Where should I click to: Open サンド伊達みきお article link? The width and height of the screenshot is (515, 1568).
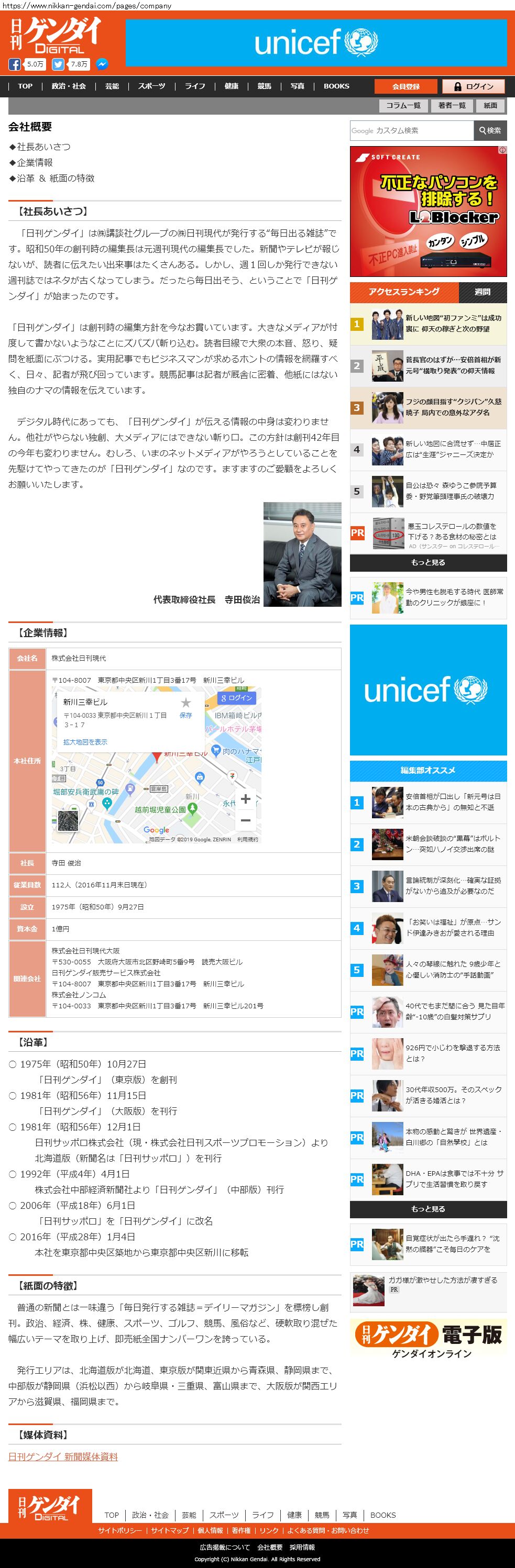point(454,928)
